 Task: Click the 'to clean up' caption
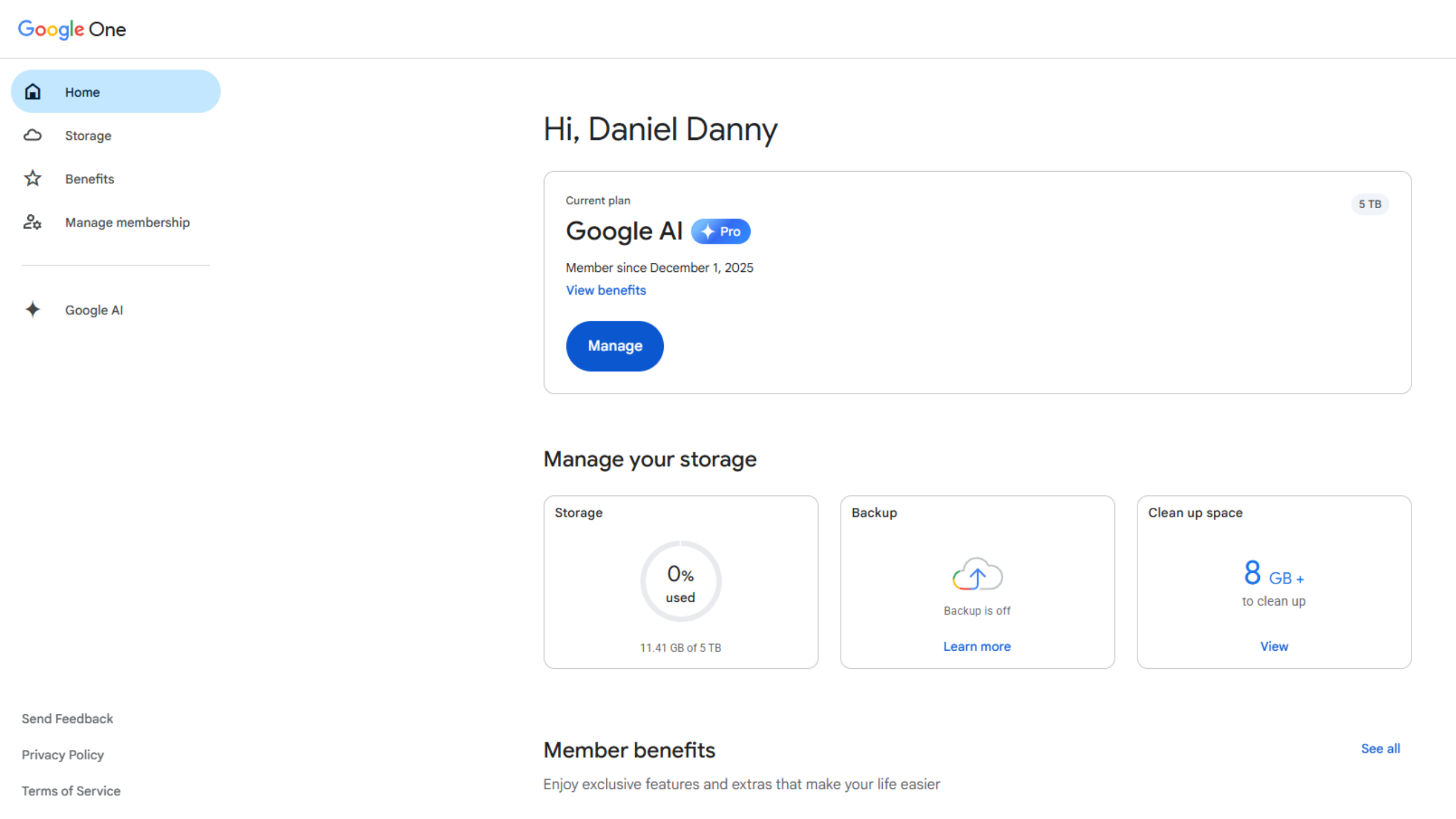pos(1273,601)
